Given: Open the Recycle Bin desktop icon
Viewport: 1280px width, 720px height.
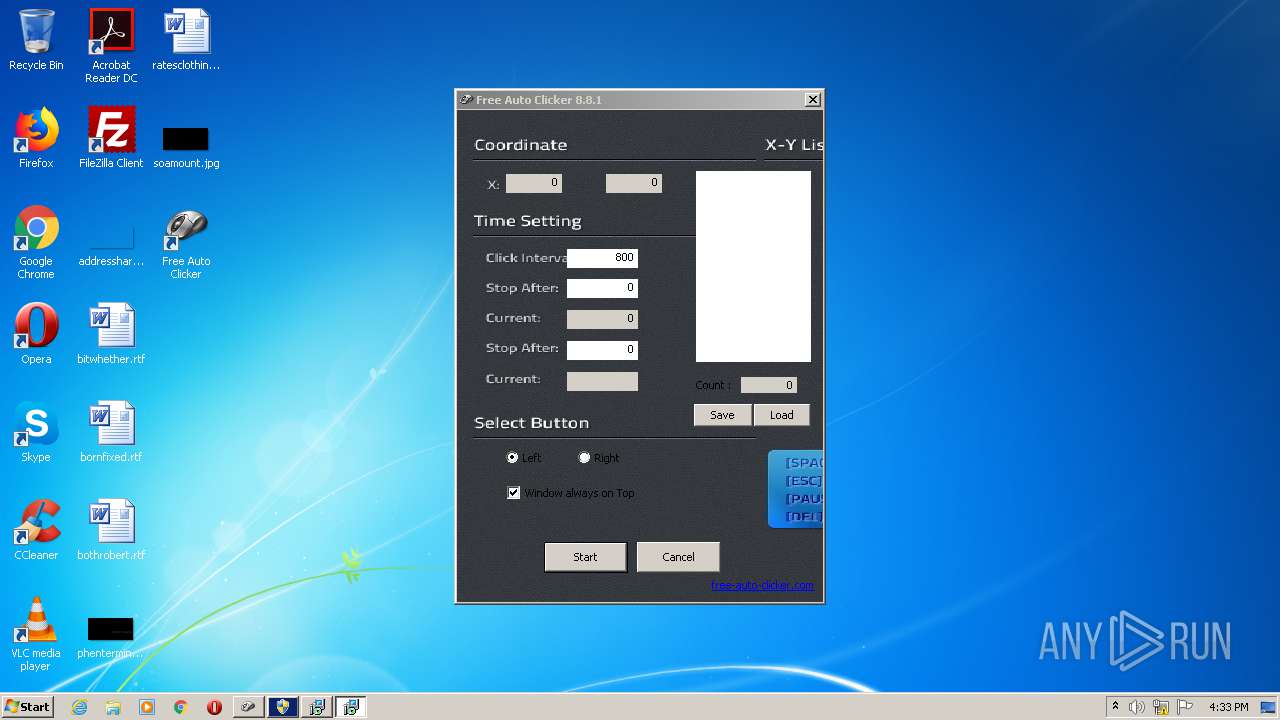Looking at the screenshot, I should 36,40.
